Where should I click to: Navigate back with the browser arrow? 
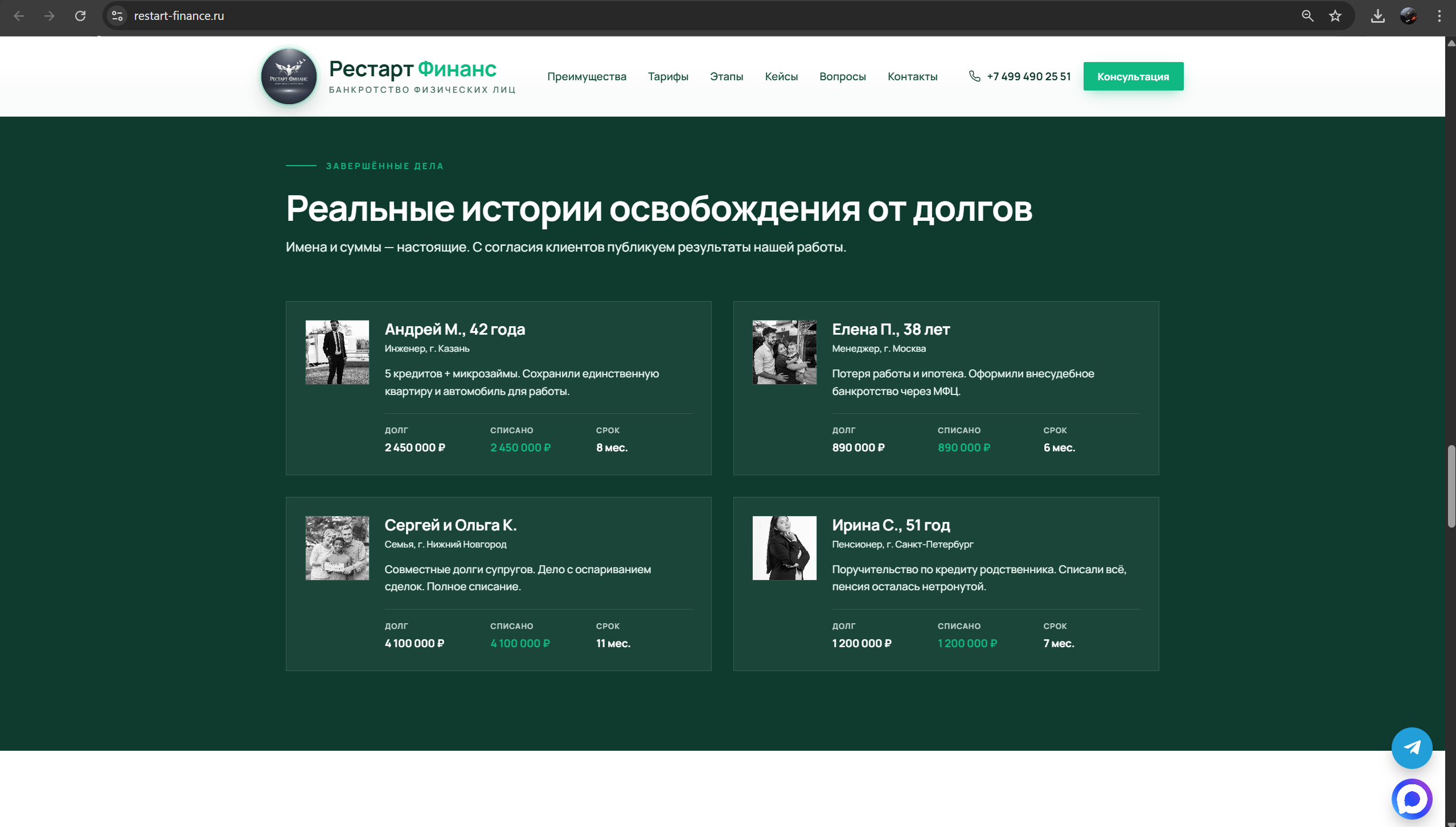[19, 16]
